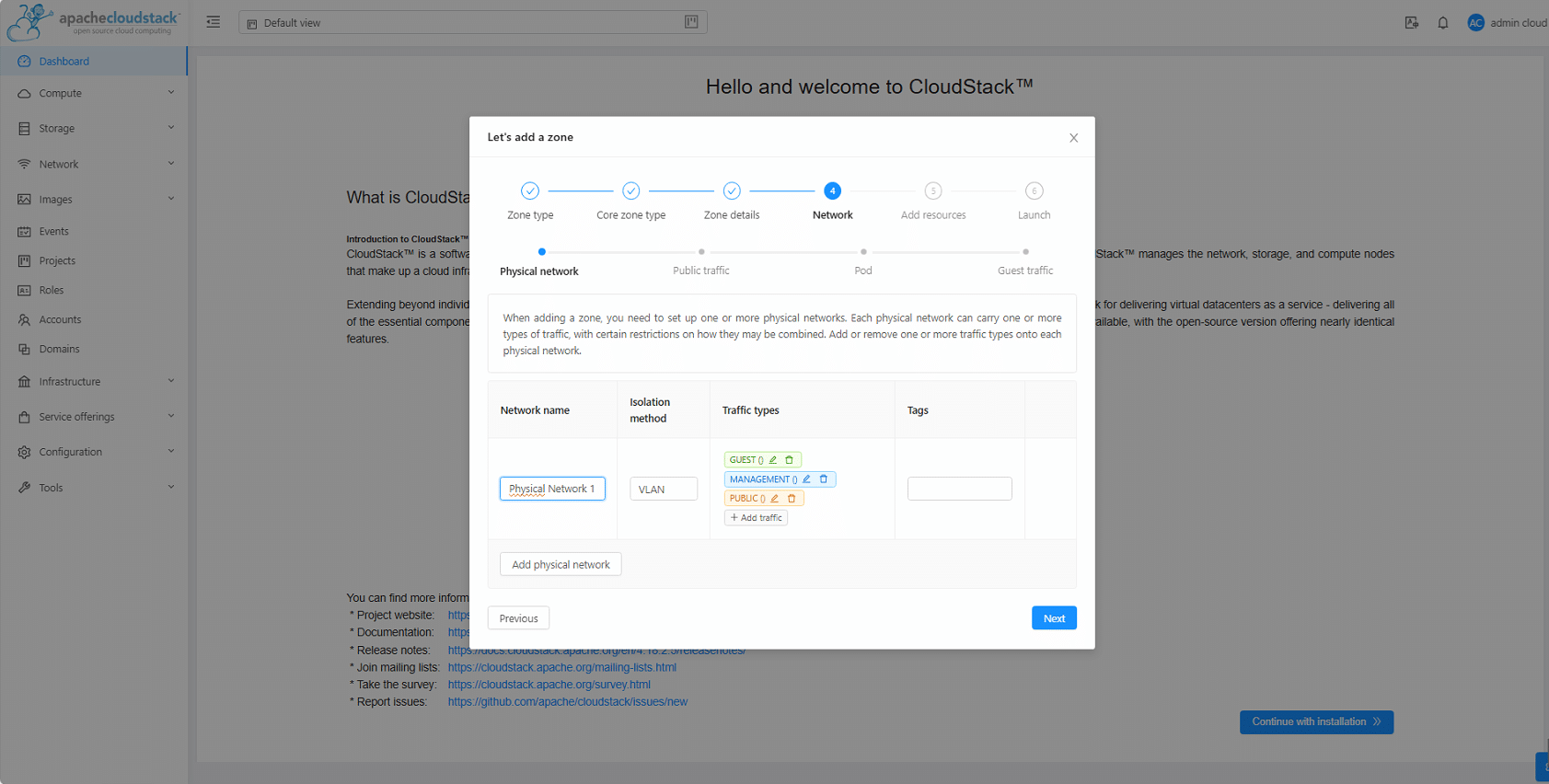Click the Compute cloud icon in the sidebar
The image size is (1549, 784).
click(x=24, y=94)
